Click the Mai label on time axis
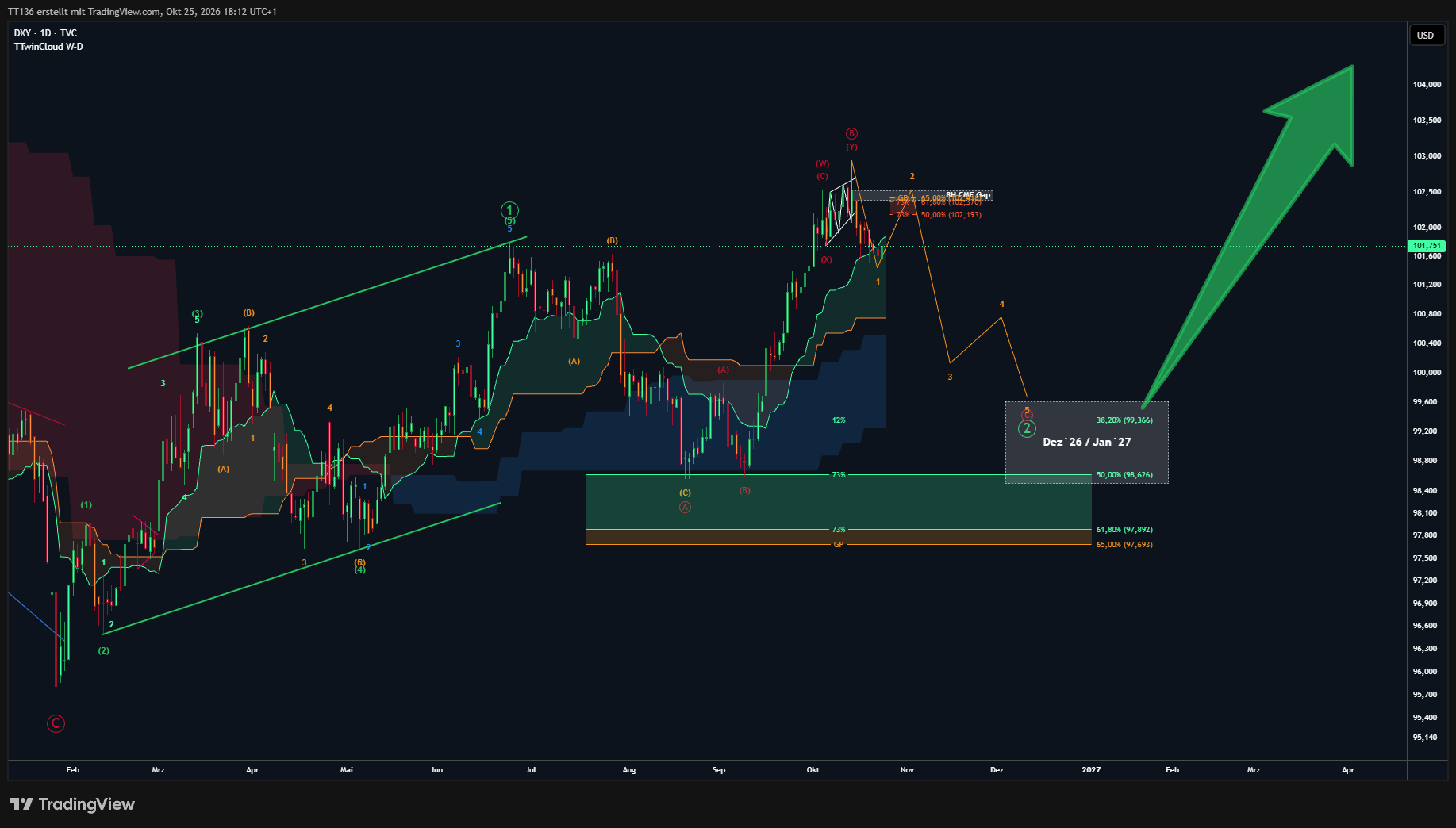 (346, 770)
